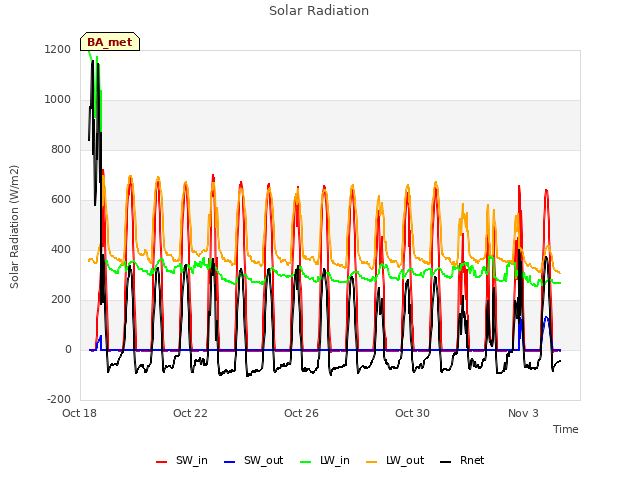
Task: Toggle the SW_out legend entry
Action: (253, 460)
